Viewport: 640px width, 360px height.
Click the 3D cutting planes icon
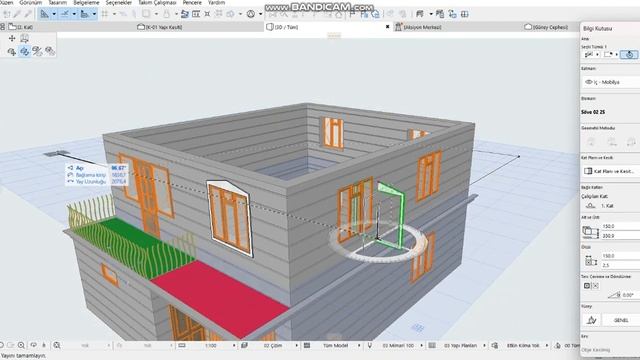(230, 14)
